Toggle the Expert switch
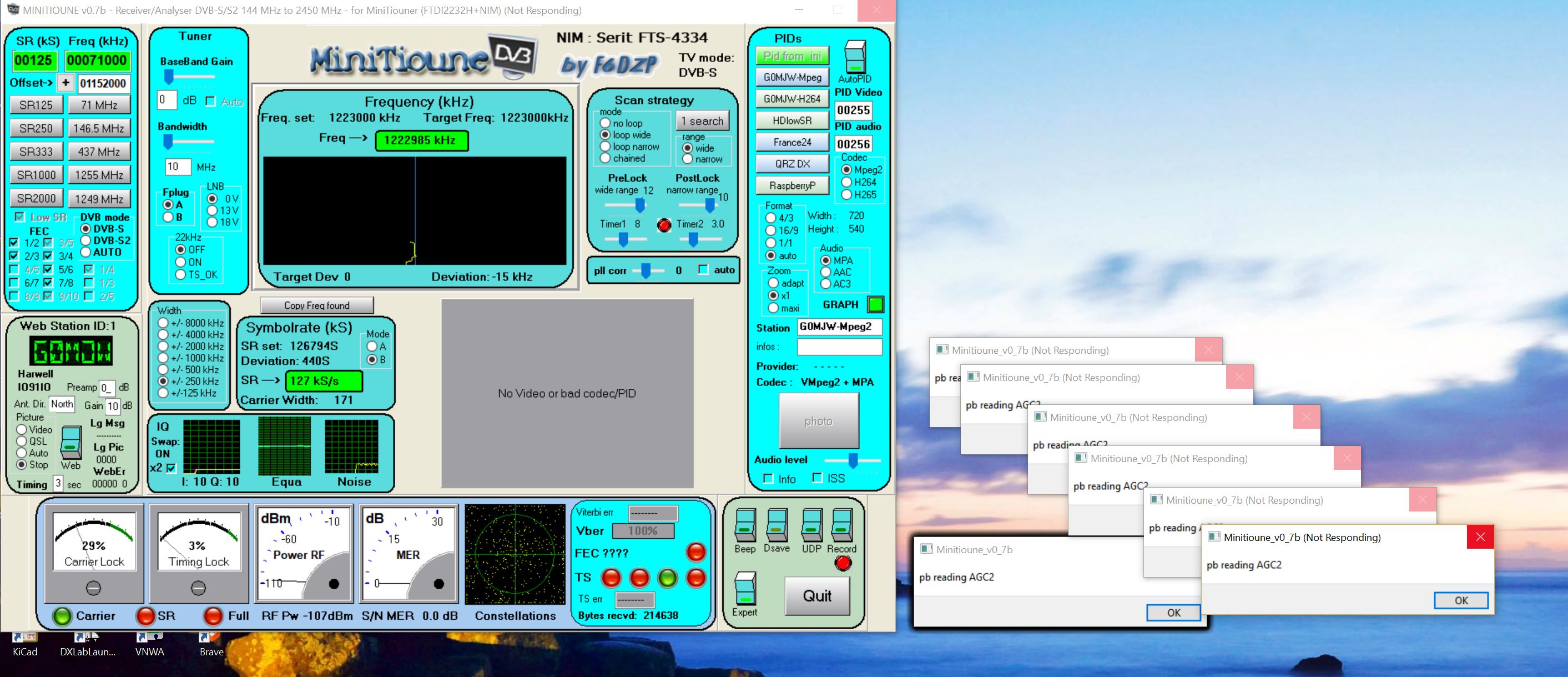 [x=745, y=588]
